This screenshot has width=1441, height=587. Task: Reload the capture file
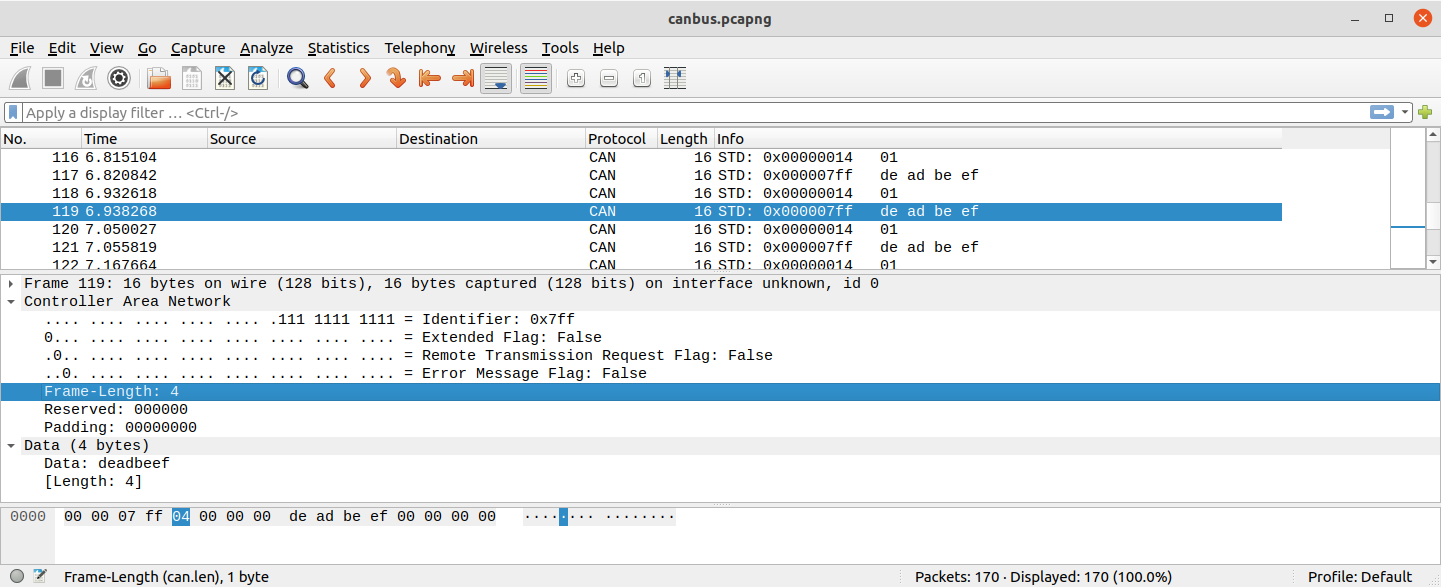point(258,78)
